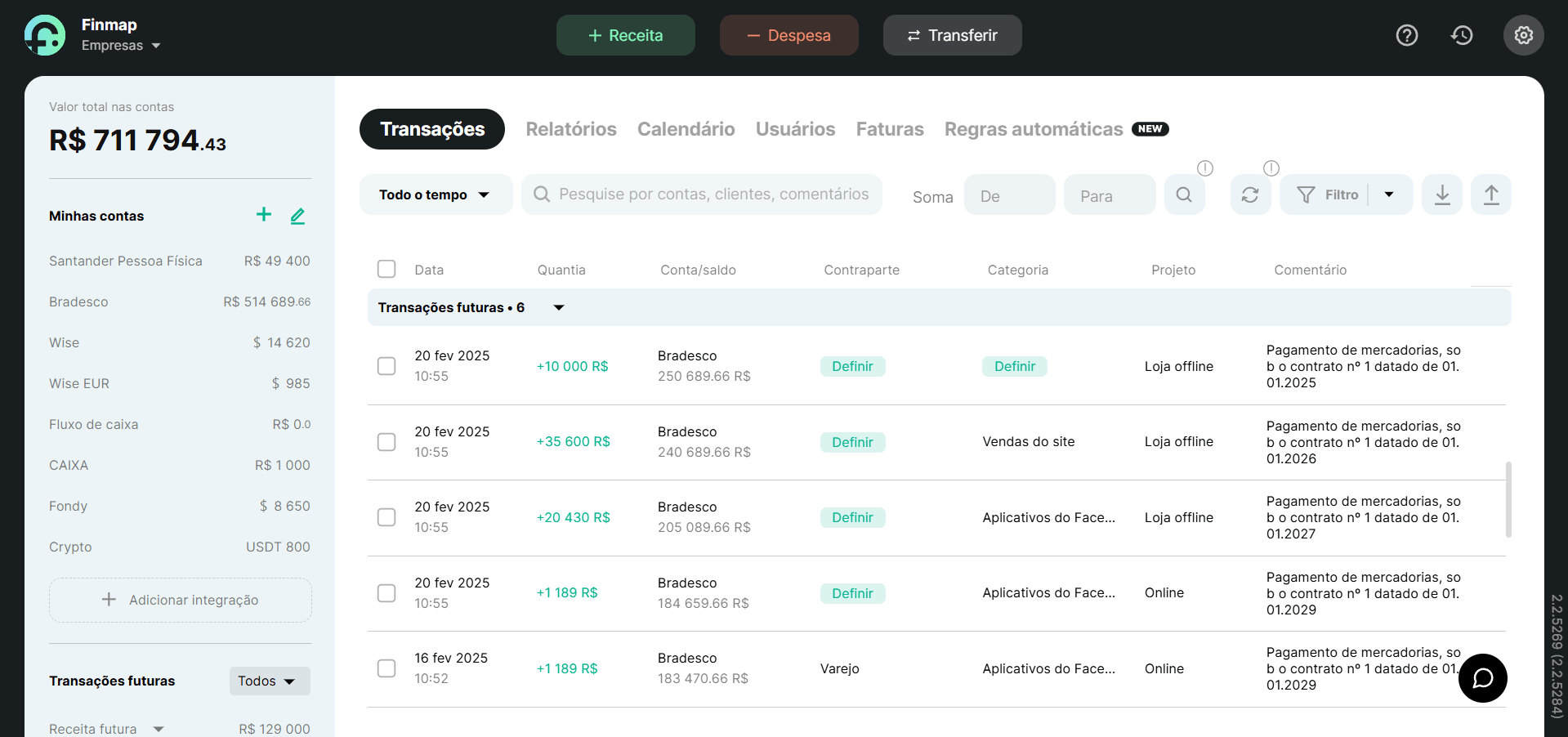Edit accounts with the pencil icon
1568x737 pixels.
(297, 216)
